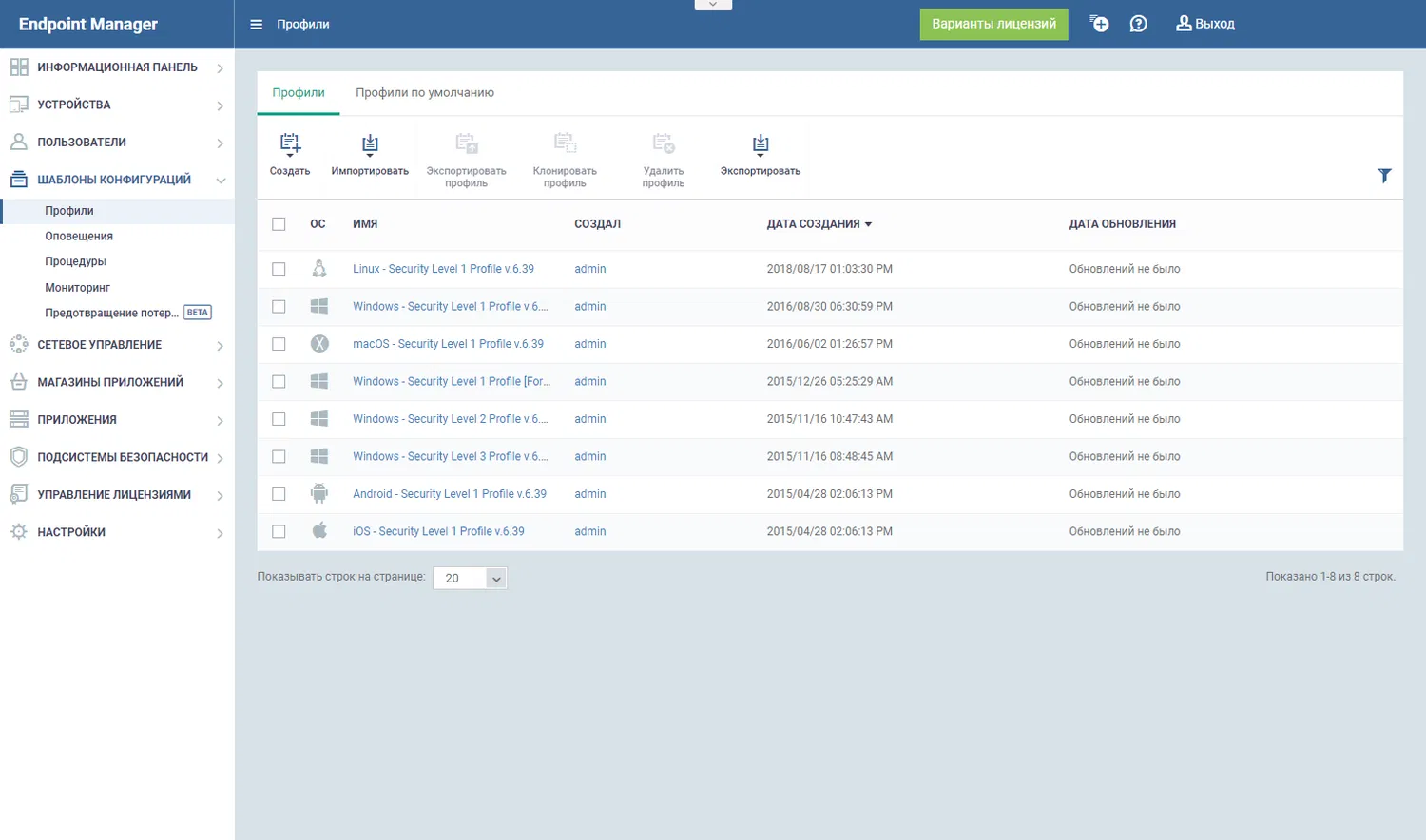Open Предотвращение потерь BETA submenu item
This screenshot has height=840, width=1426.
tap(127, 313)
